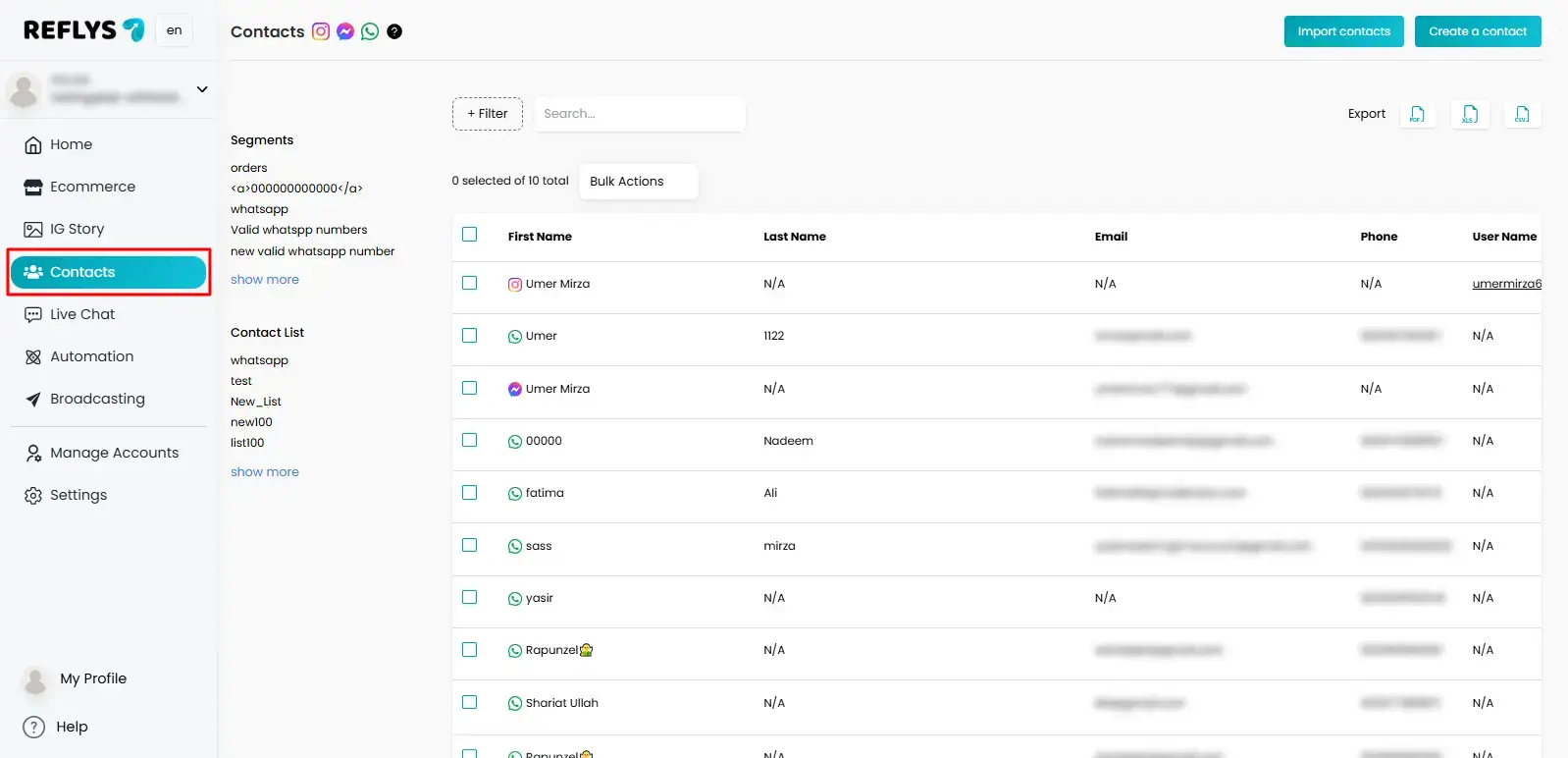This screenshot has width=1568, height=758.
Task: Click the REFLYS logo
Action: tap(83, 30)
